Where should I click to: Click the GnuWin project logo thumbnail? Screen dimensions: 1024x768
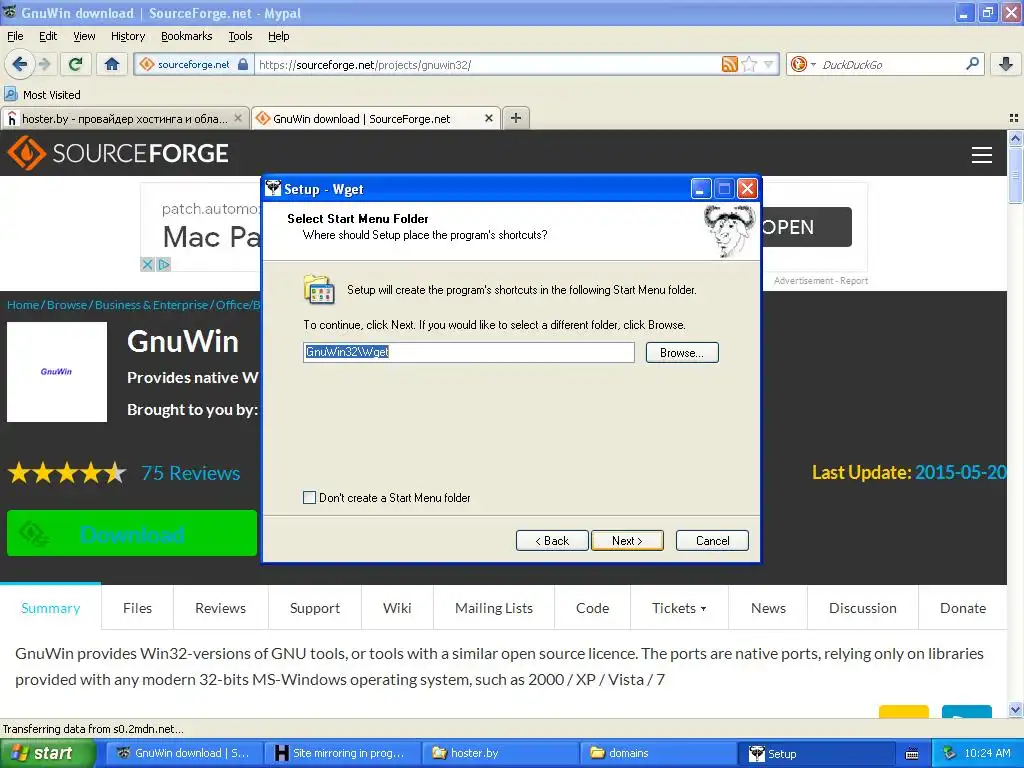pyautogui.click(x=57, y=372)
